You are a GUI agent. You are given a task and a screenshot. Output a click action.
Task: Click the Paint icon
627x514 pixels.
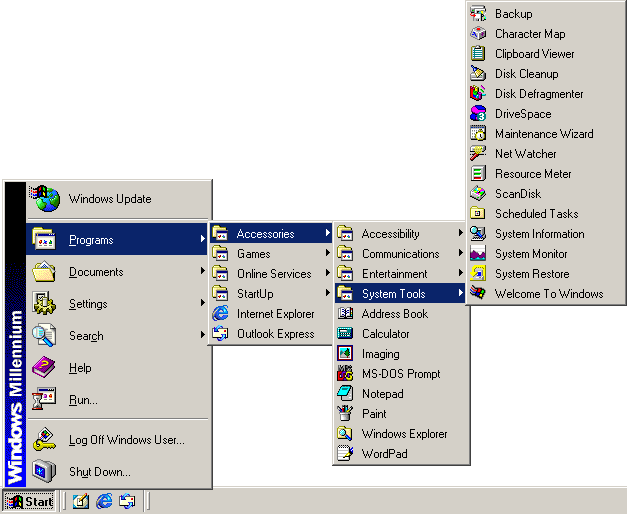point(345,414)
